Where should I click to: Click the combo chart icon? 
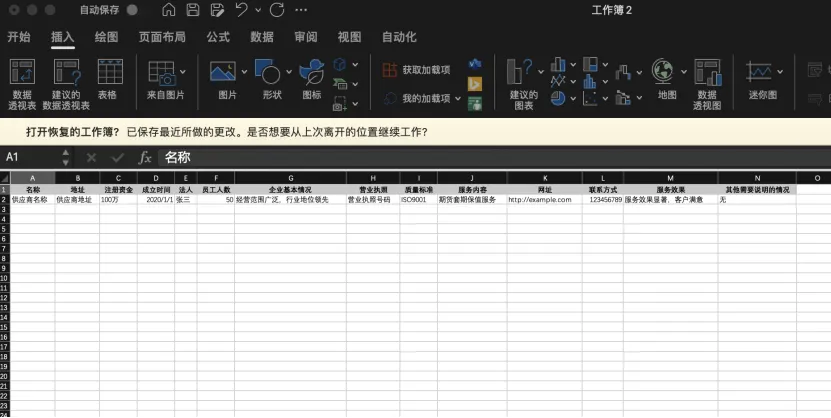pyautogui.click(x=623, y=97)
